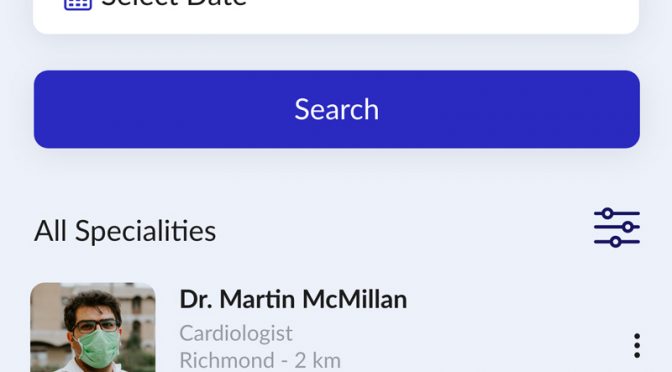Click the Cardiologist speciality label
This screenshot has width=672, height=372.
[x=236, y=333]
